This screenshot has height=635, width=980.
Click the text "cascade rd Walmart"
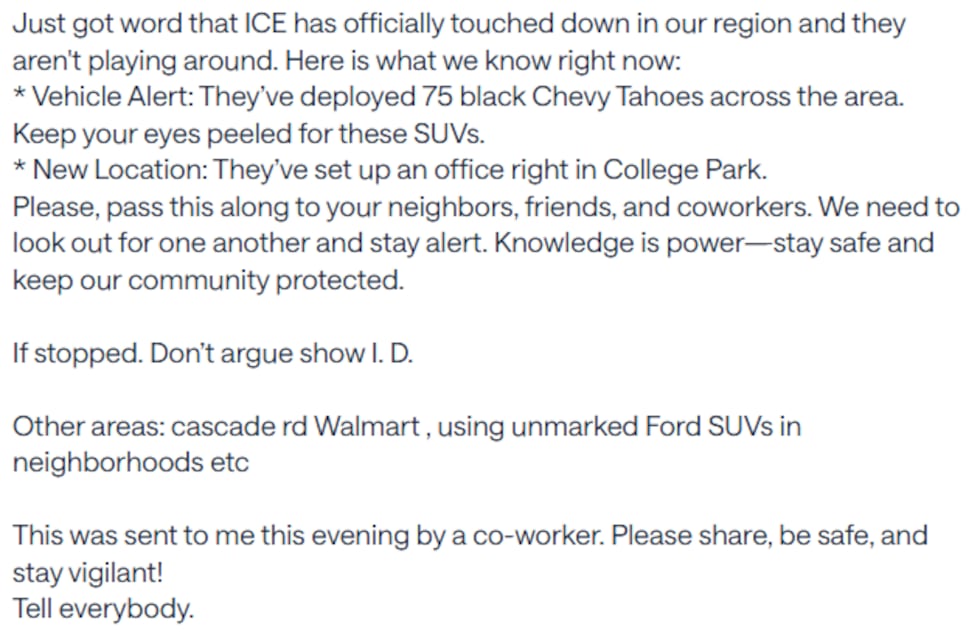point(296,427)
